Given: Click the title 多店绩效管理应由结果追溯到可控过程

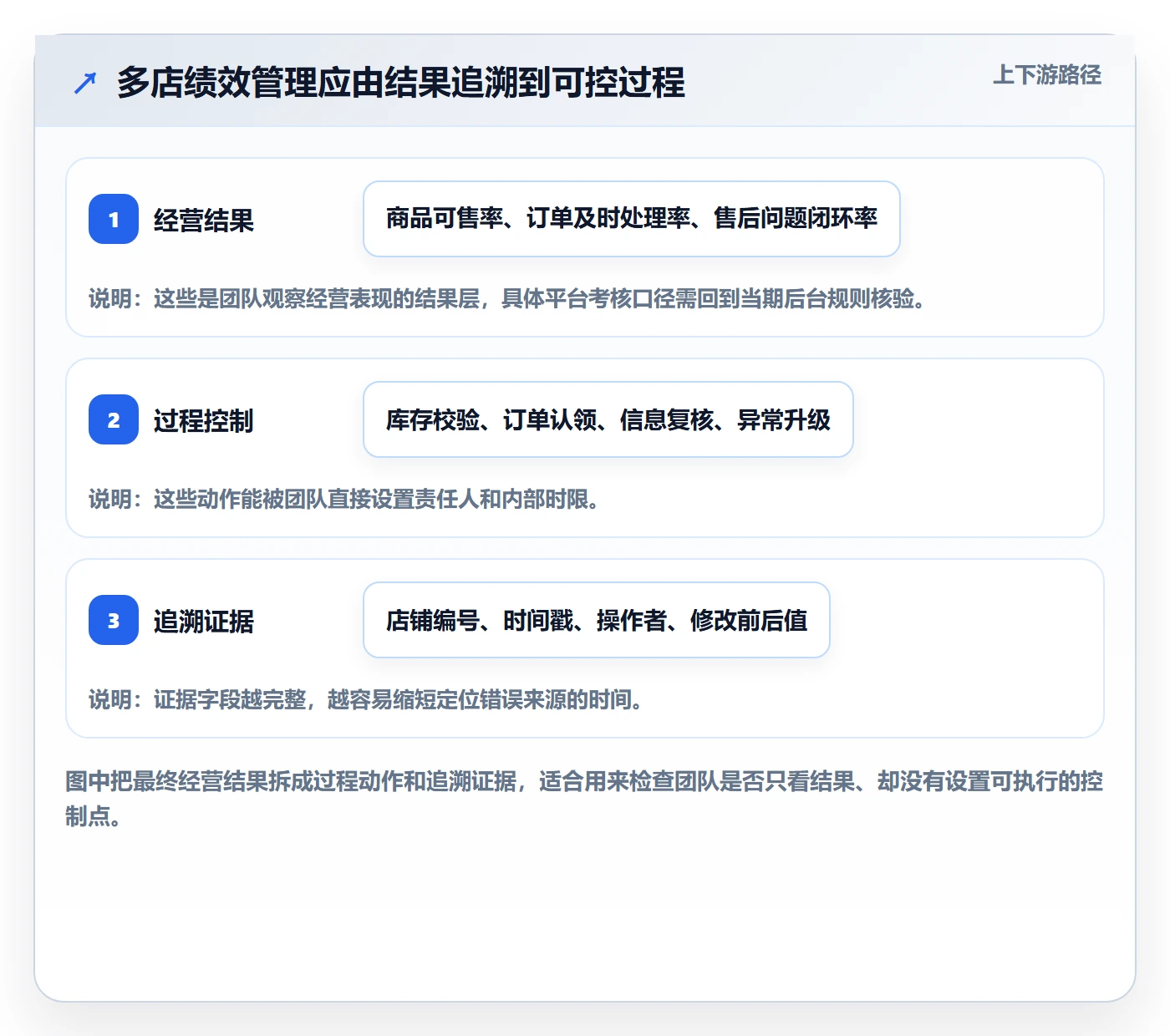Looking at the screenshot, I should click(x=401, y=83).
